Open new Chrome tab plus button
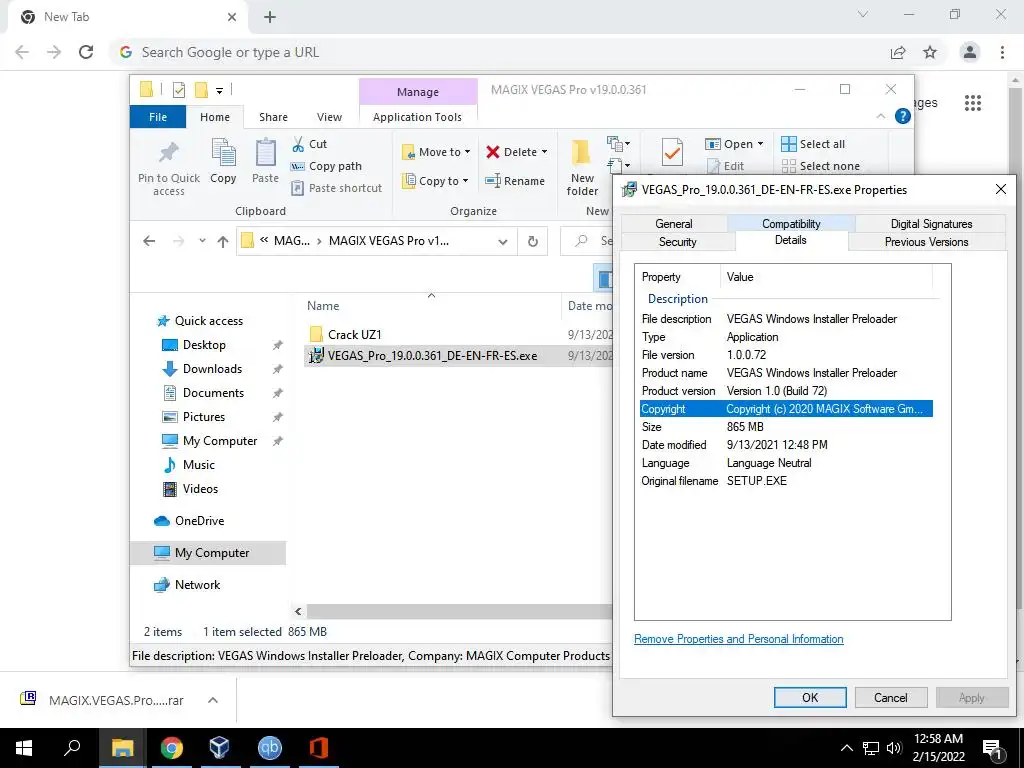The width and height of the screenshot is (1024, 768). 270,17
